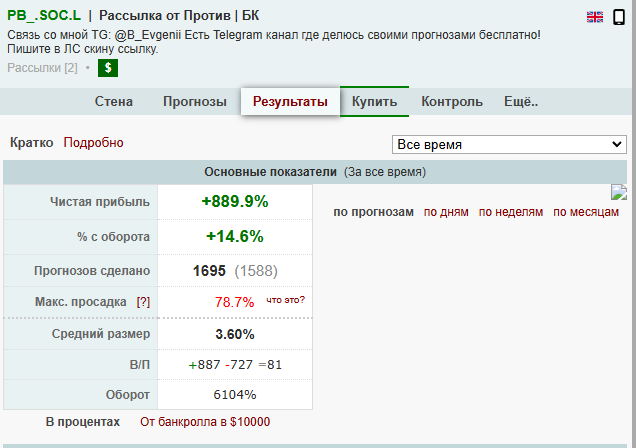
Task: Switch to the Стена tab
Action: coord(114,101)
